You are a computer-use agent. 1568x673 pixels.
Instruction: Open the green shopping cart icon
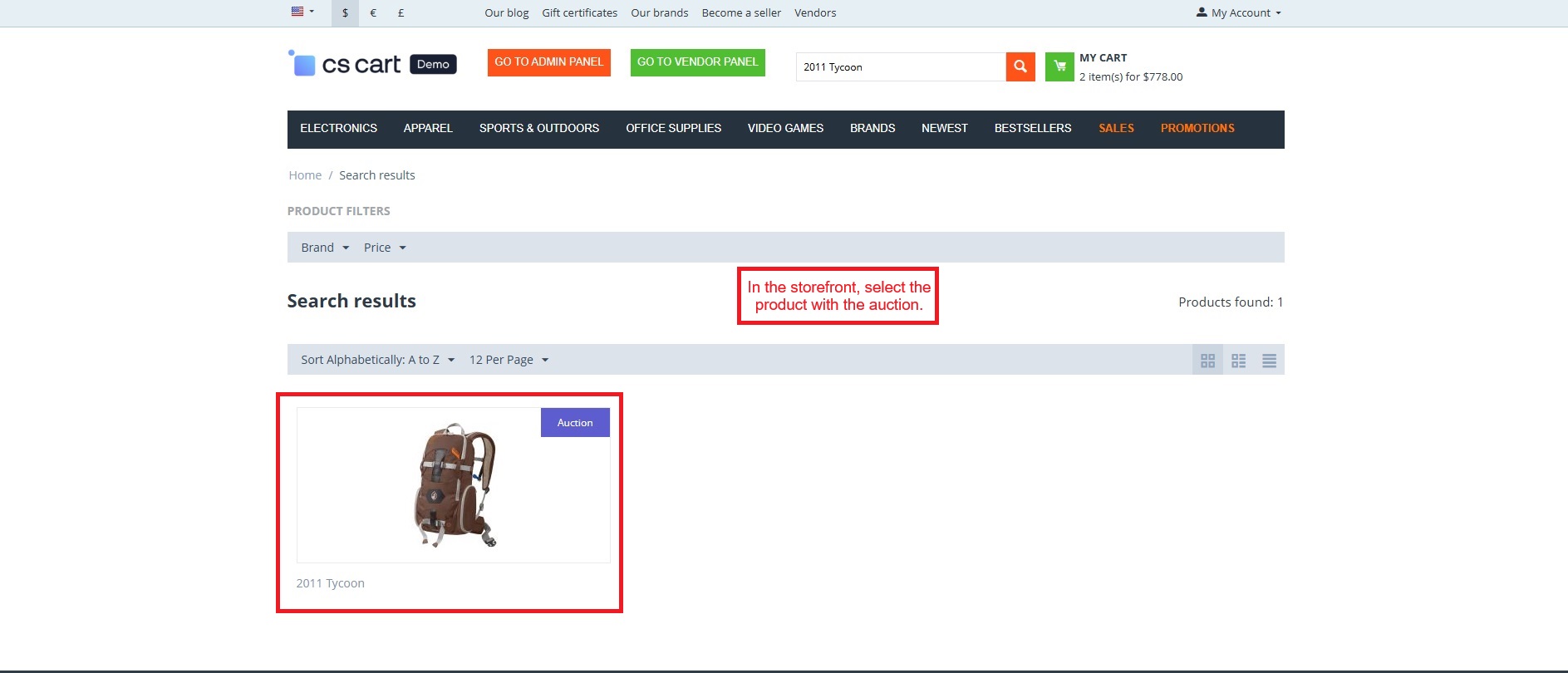1059,66
